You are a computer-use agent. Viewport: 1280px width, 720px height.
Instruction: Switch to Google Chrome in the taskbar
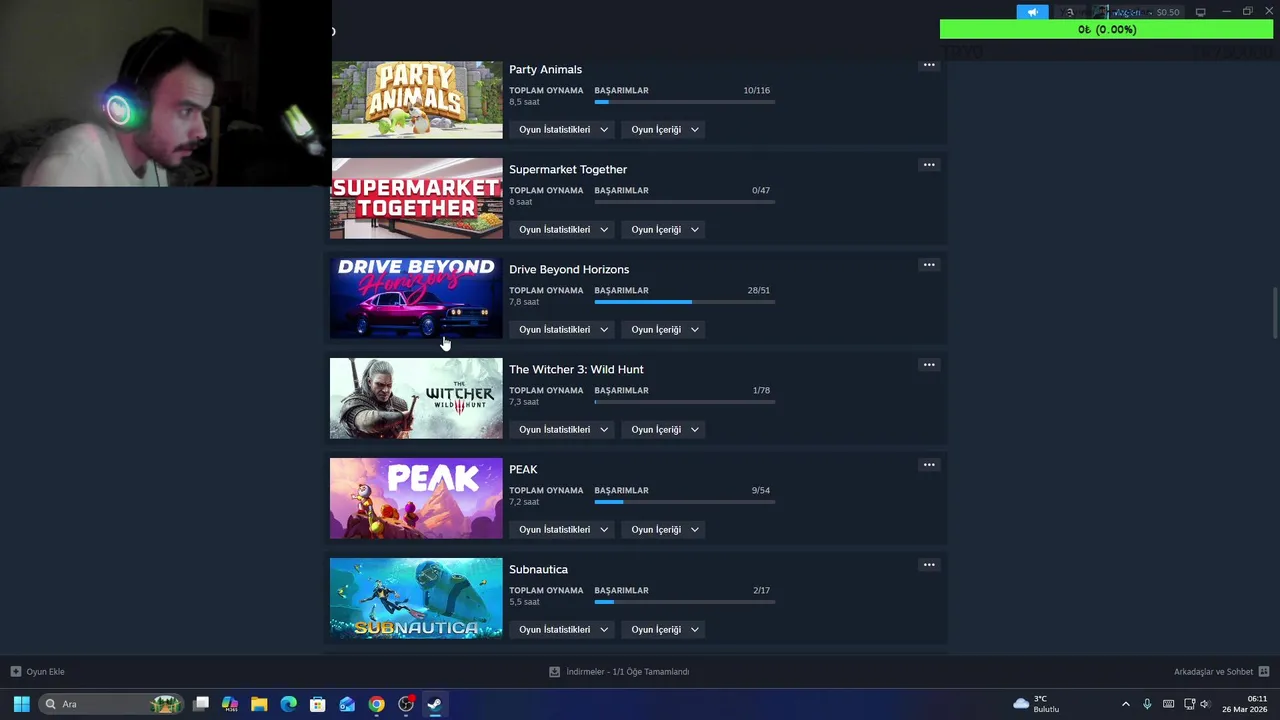click(376, 704)
